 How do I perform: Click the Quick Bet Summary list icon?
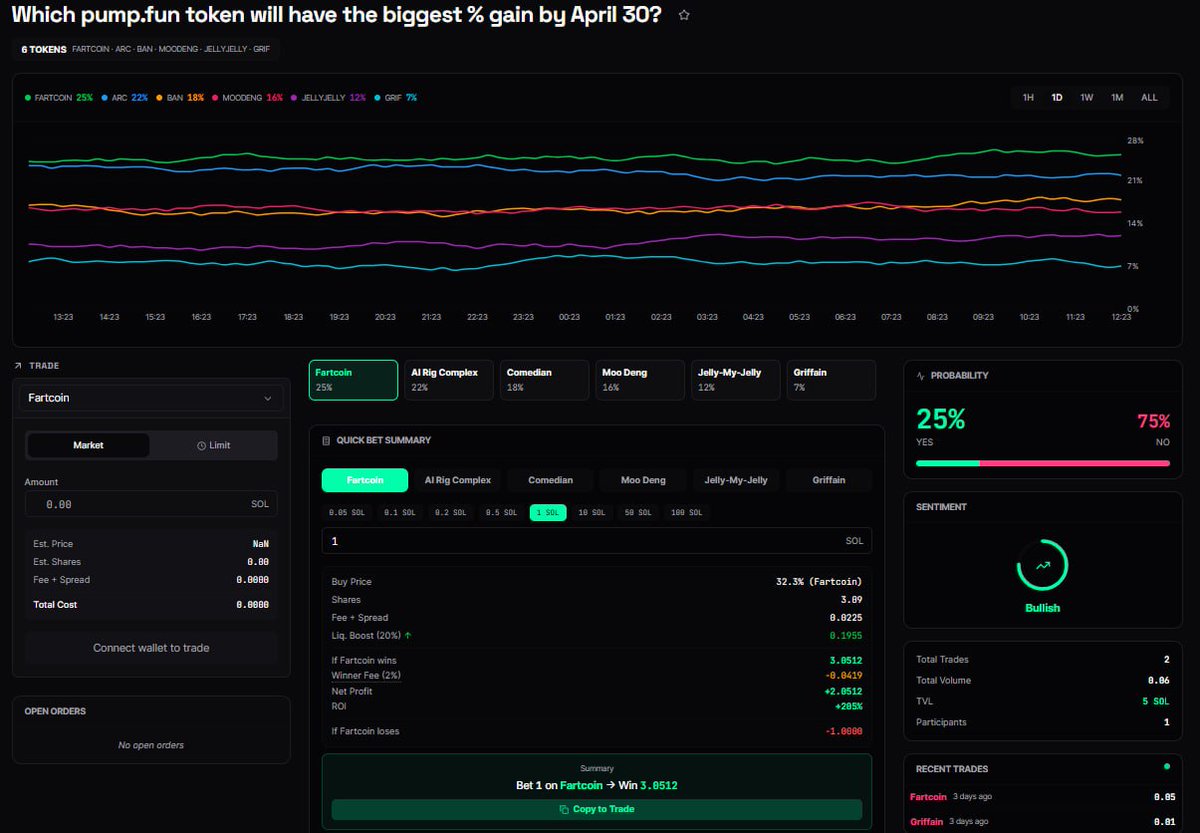pos(326,440)
